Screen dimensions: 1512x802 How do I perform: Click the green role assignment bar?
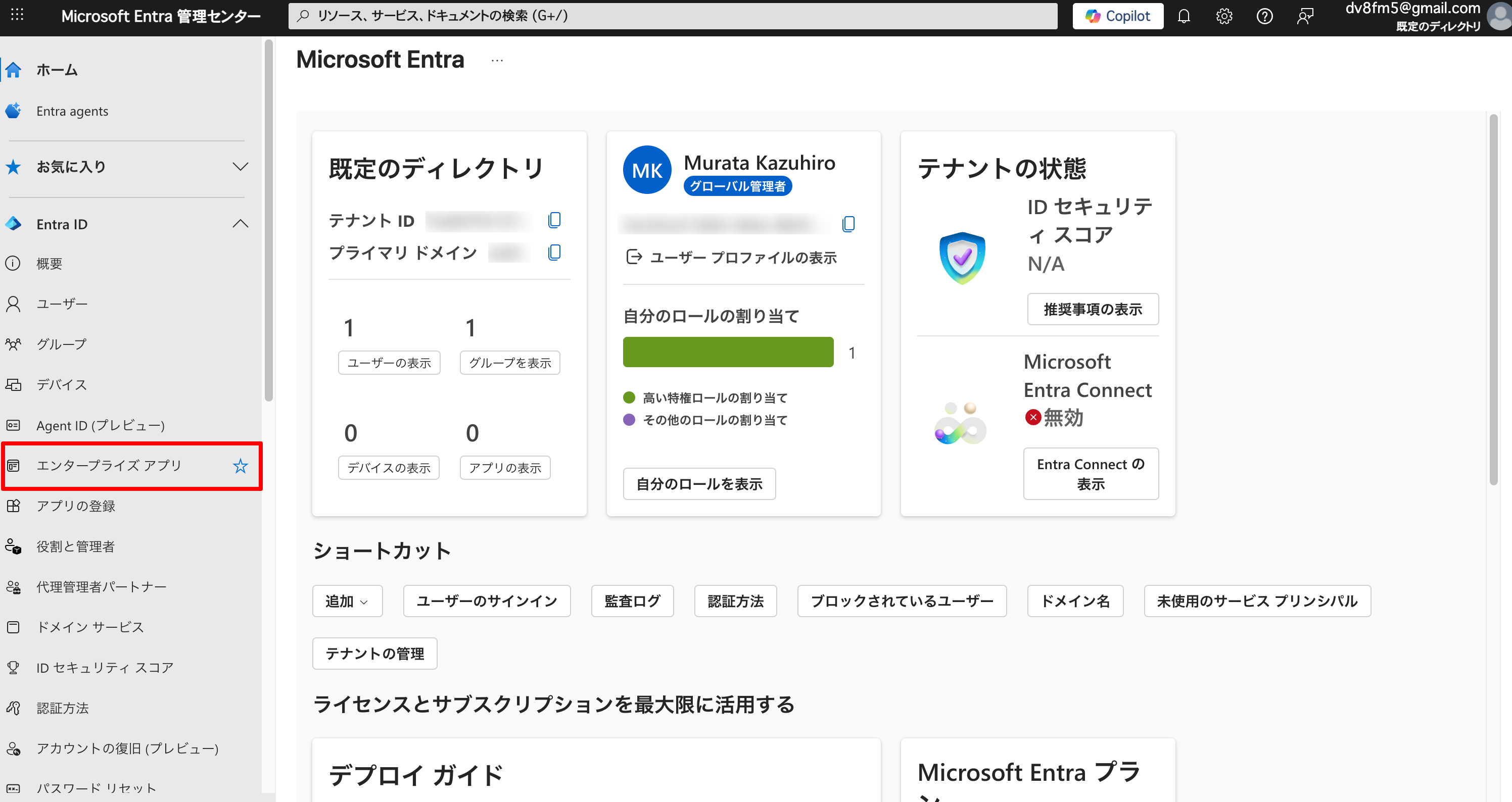(x=727, y=352)
